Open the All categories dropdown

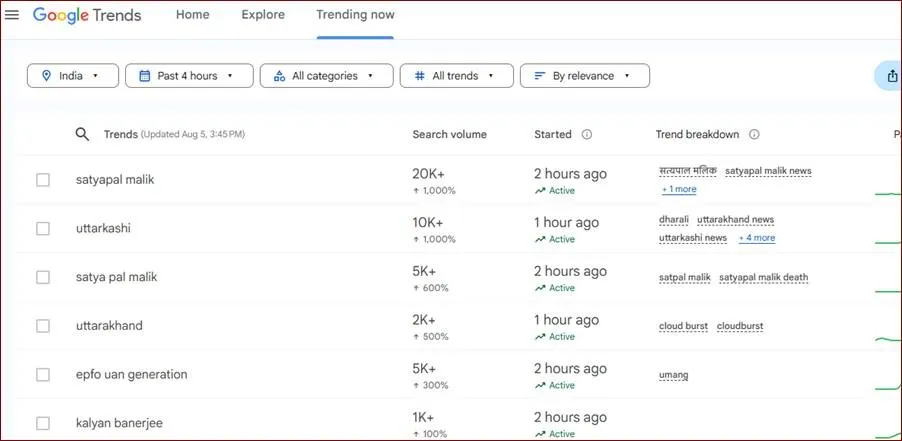pos(325,76)
